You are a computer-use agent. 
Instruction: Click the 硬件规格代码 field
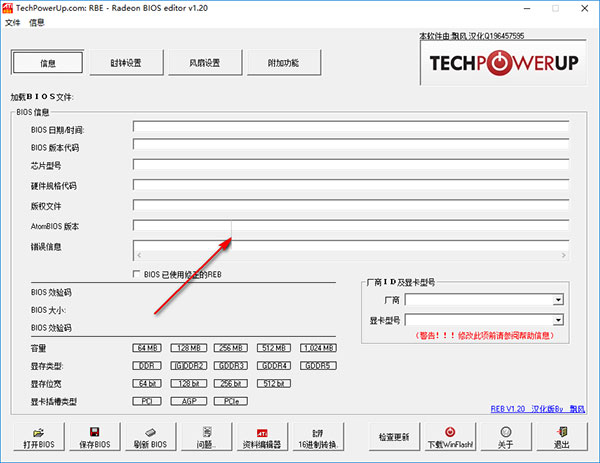(x=351, y=185)
